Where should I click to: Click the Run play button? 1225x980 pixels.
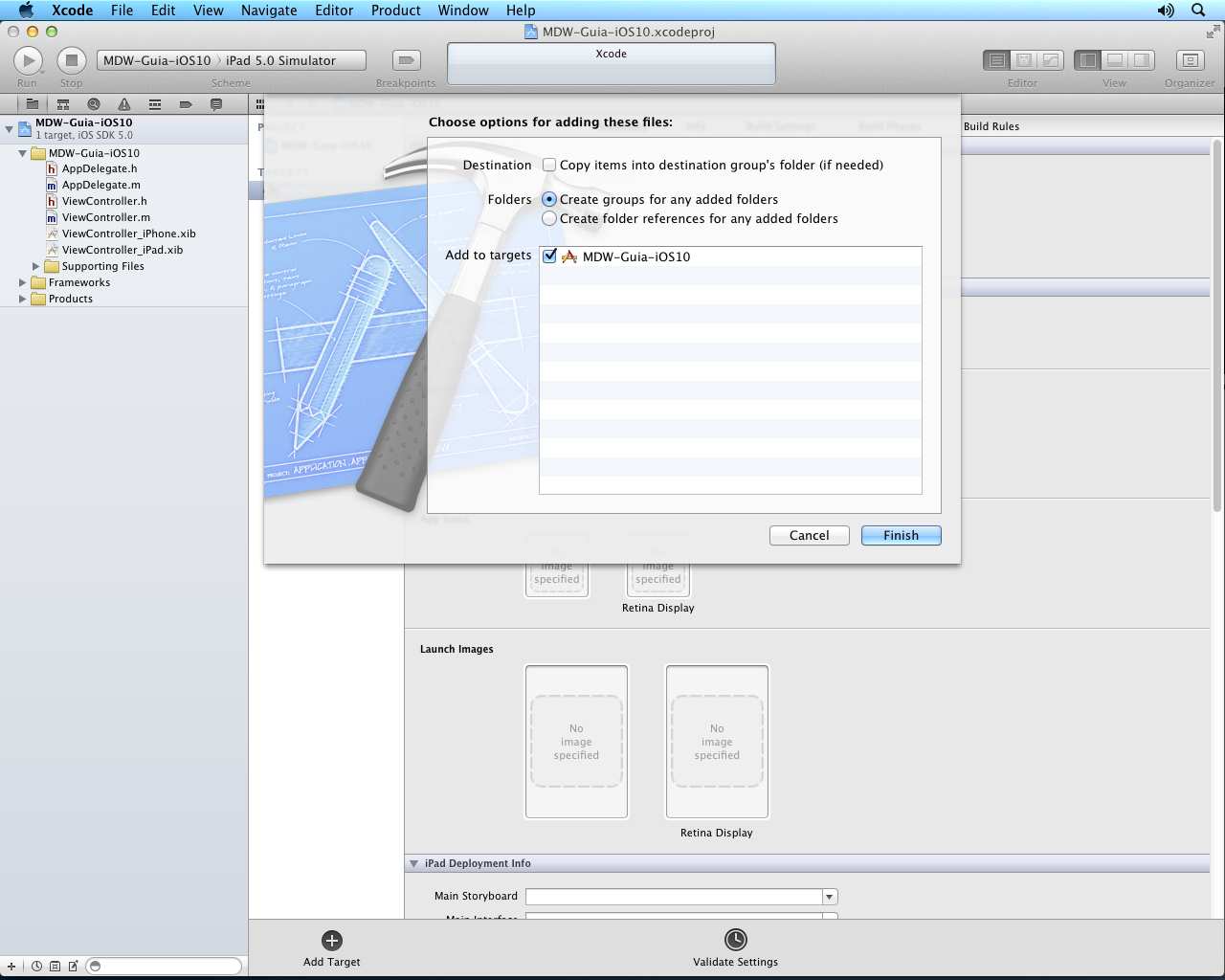coord(28,60)
